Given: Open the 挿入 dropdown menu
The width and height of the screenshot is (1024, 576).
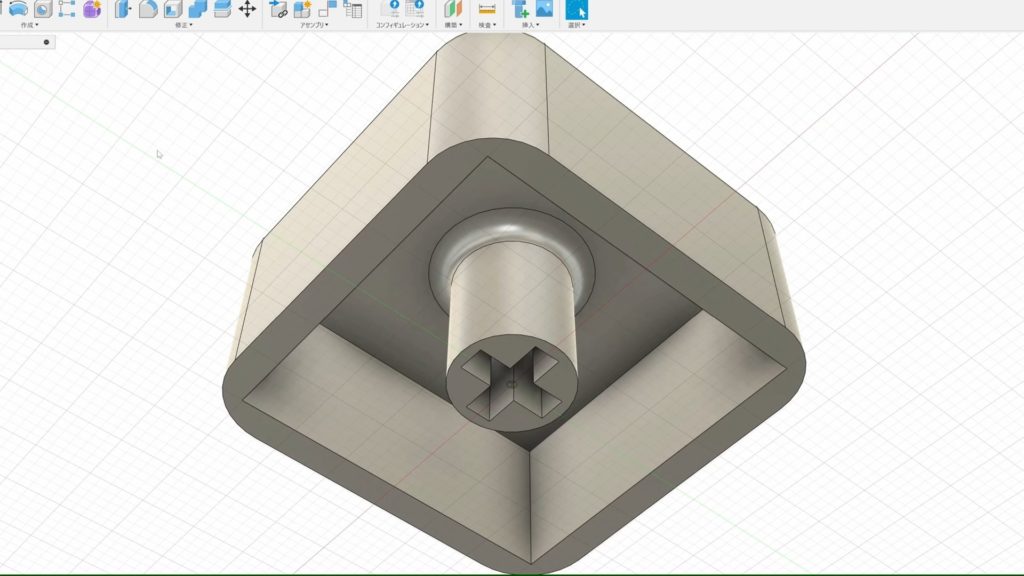Looking at the screenshot, I should (532, 25).
